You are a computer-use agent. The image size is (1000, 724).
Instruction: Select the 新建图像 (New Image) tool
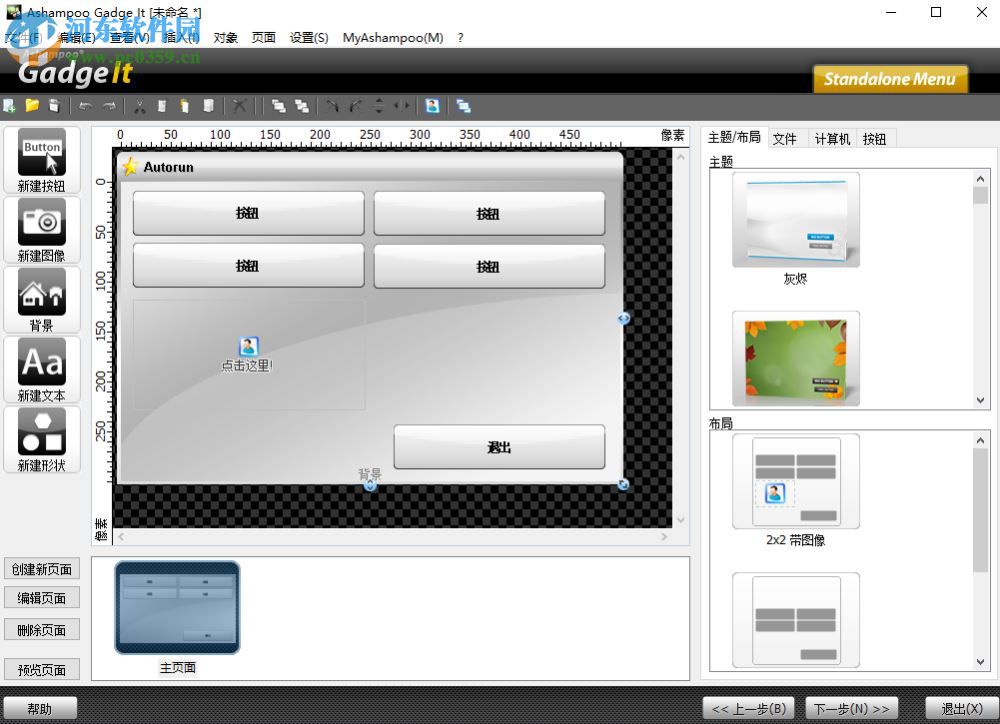pyautogui.click(x=41, y=228)
